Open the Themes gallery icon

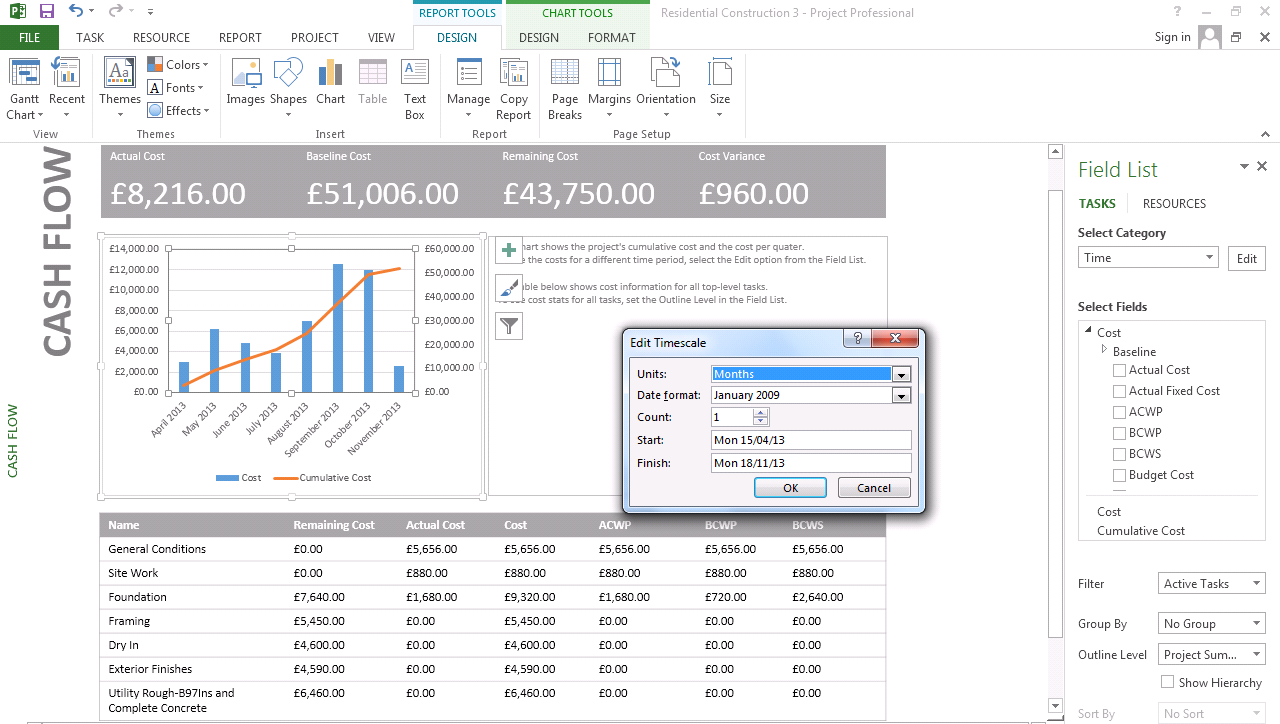pyautogui.click(x=120, y=74)
